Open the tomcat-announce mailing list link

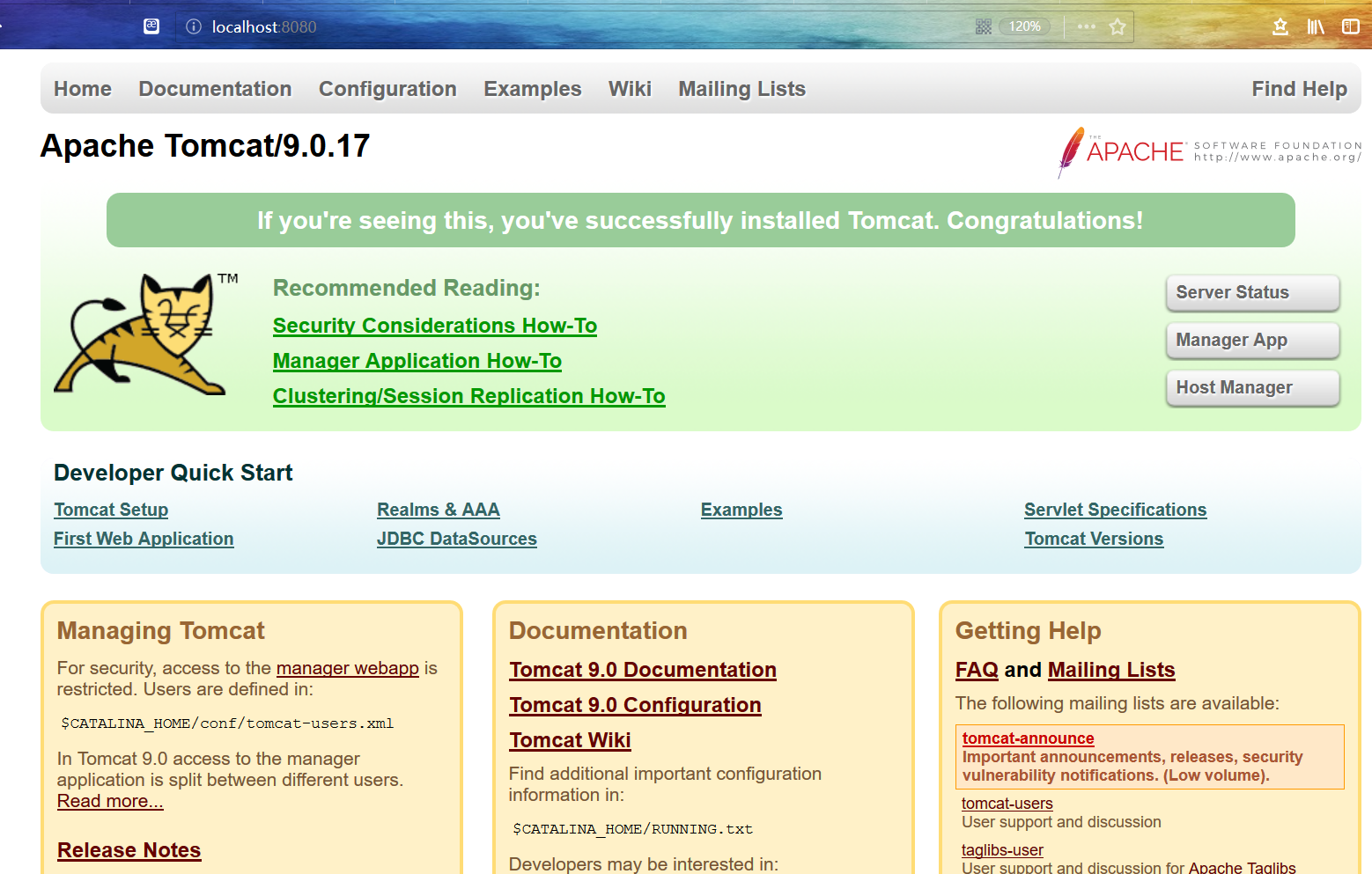pos(1029,738)
